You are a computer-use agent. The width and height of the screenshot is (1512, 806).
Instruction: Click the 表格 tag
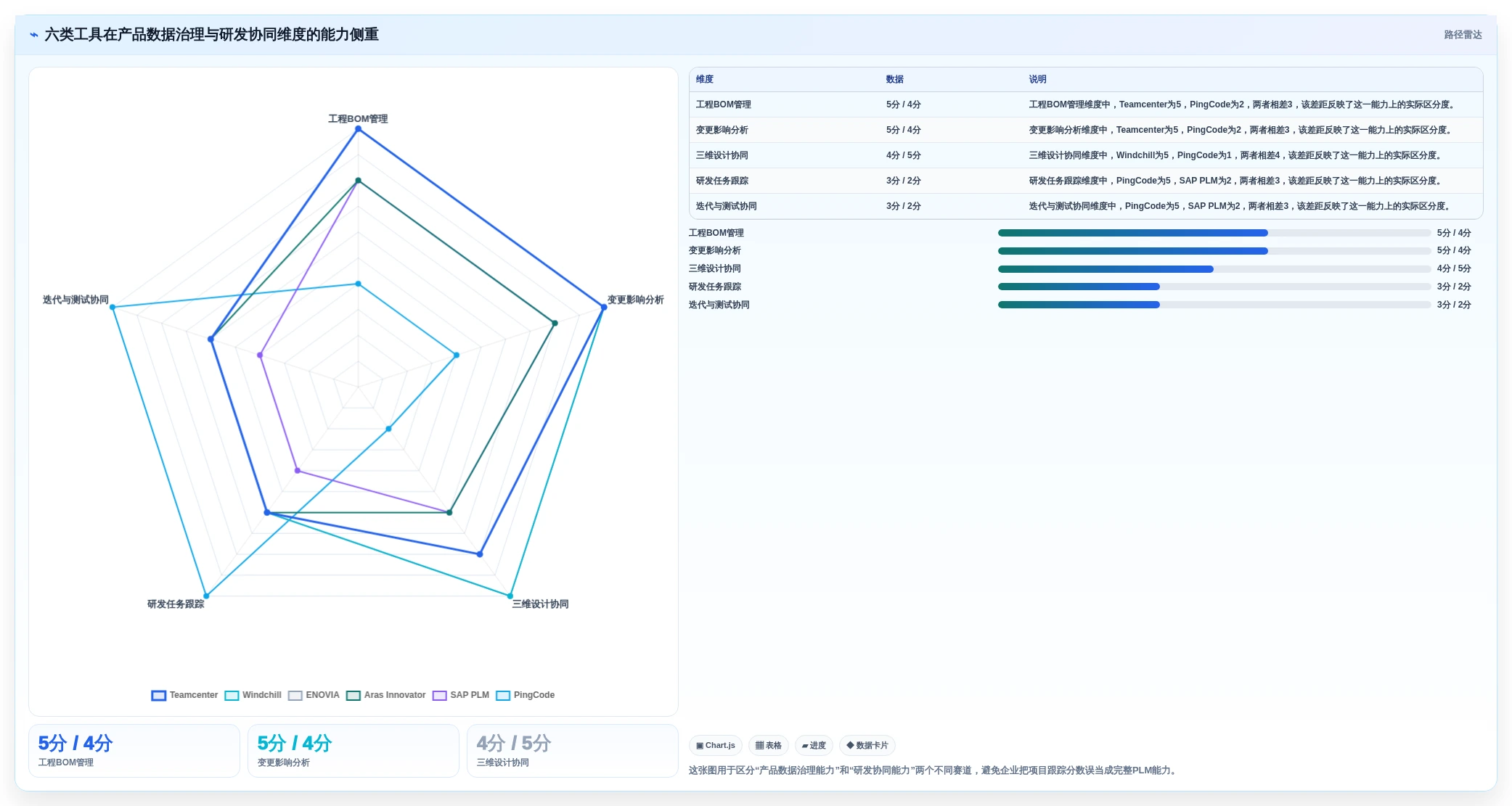pos(768,745)
